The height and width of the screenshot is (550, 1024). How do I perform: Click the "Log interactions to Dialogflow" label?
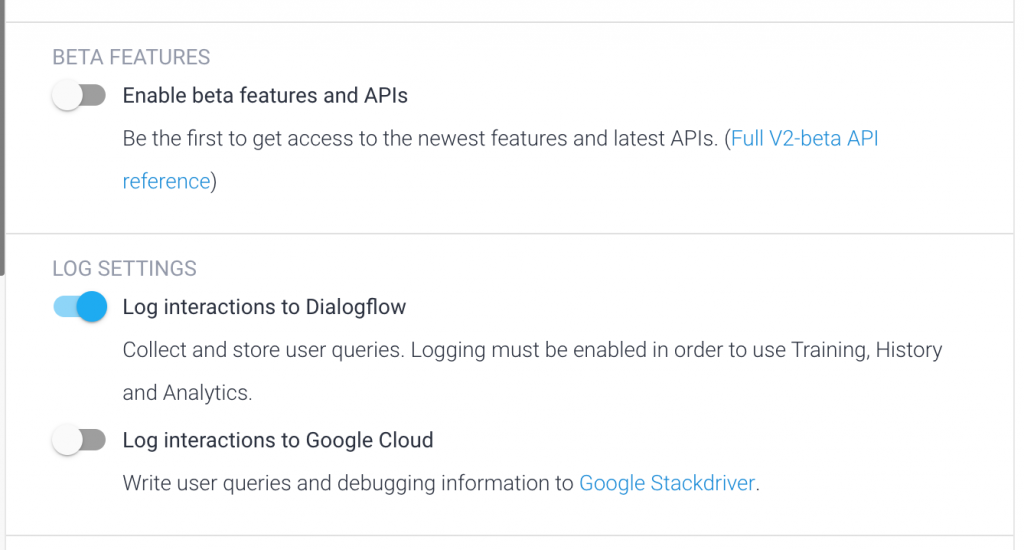(x=264, y=307)
